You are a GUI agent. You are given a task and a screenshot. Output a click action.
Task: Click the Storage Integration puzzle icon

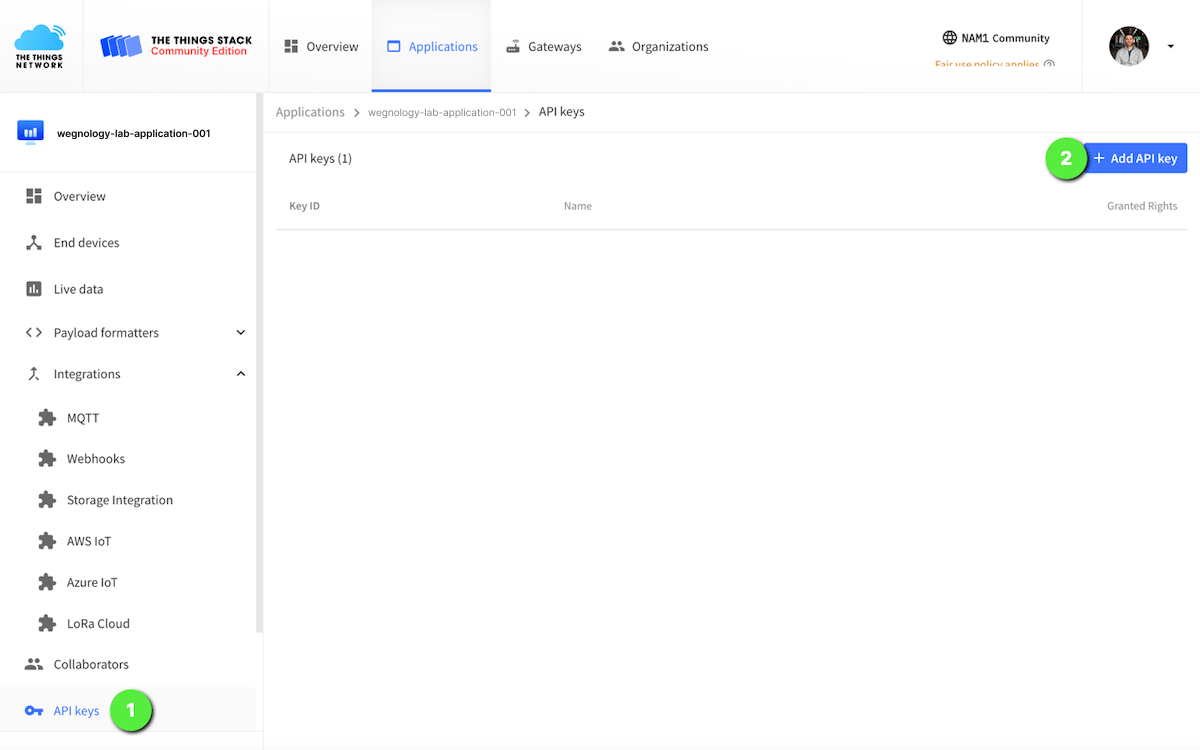47,500
